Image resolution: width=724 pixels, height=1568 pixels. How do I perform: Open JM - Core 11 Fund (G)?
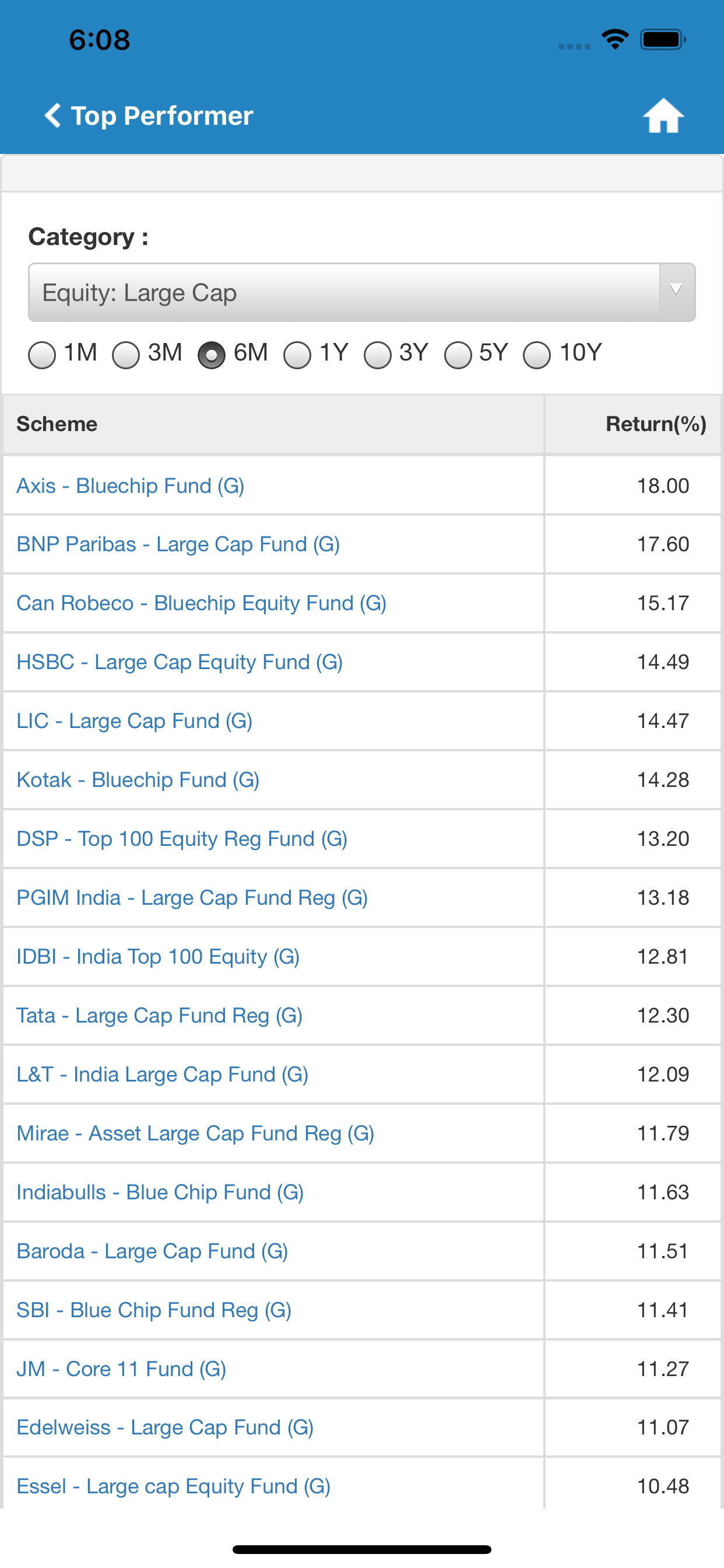(121, 1369)
